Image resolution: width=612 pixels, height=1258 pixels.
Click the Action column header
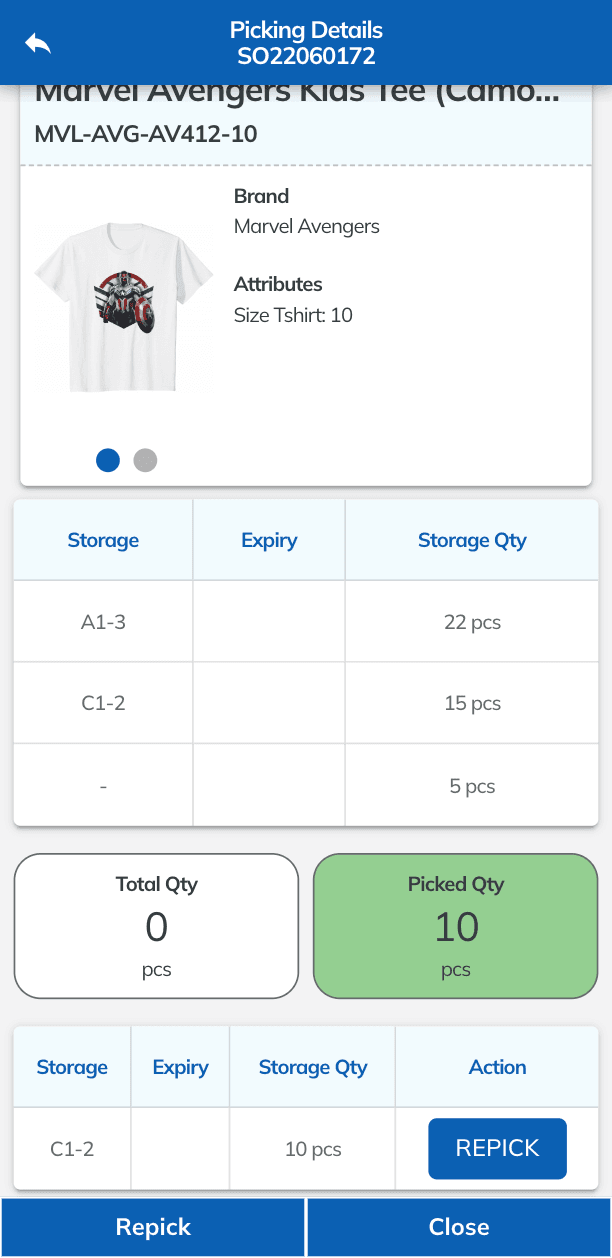pos(498,1067)
